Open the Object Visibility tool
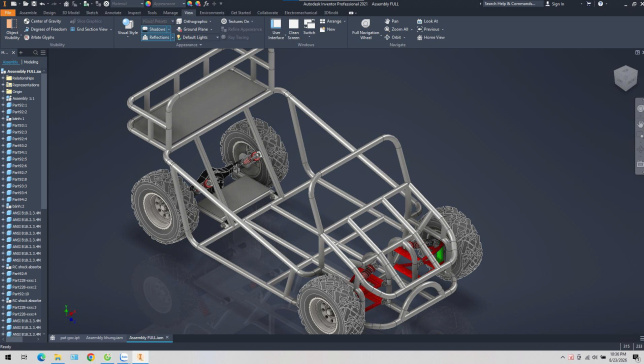Image resolution: width=644 pixels, height=364 pixels. pyautogui.click(x=12, y=29)
